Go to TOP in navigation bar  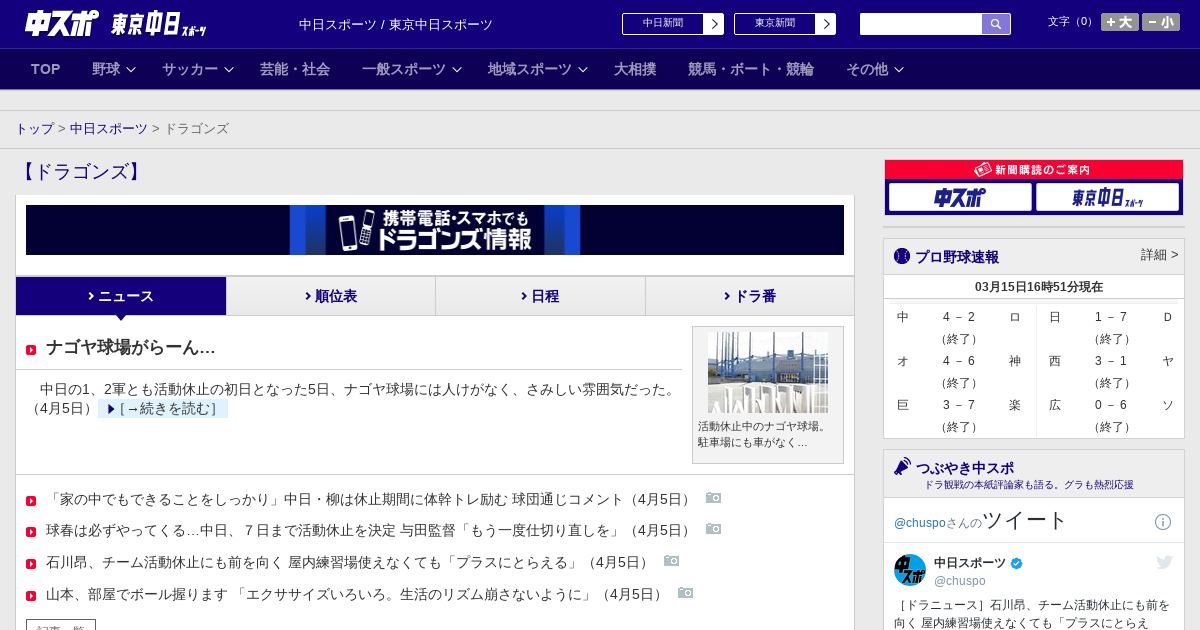coord(46,69)
